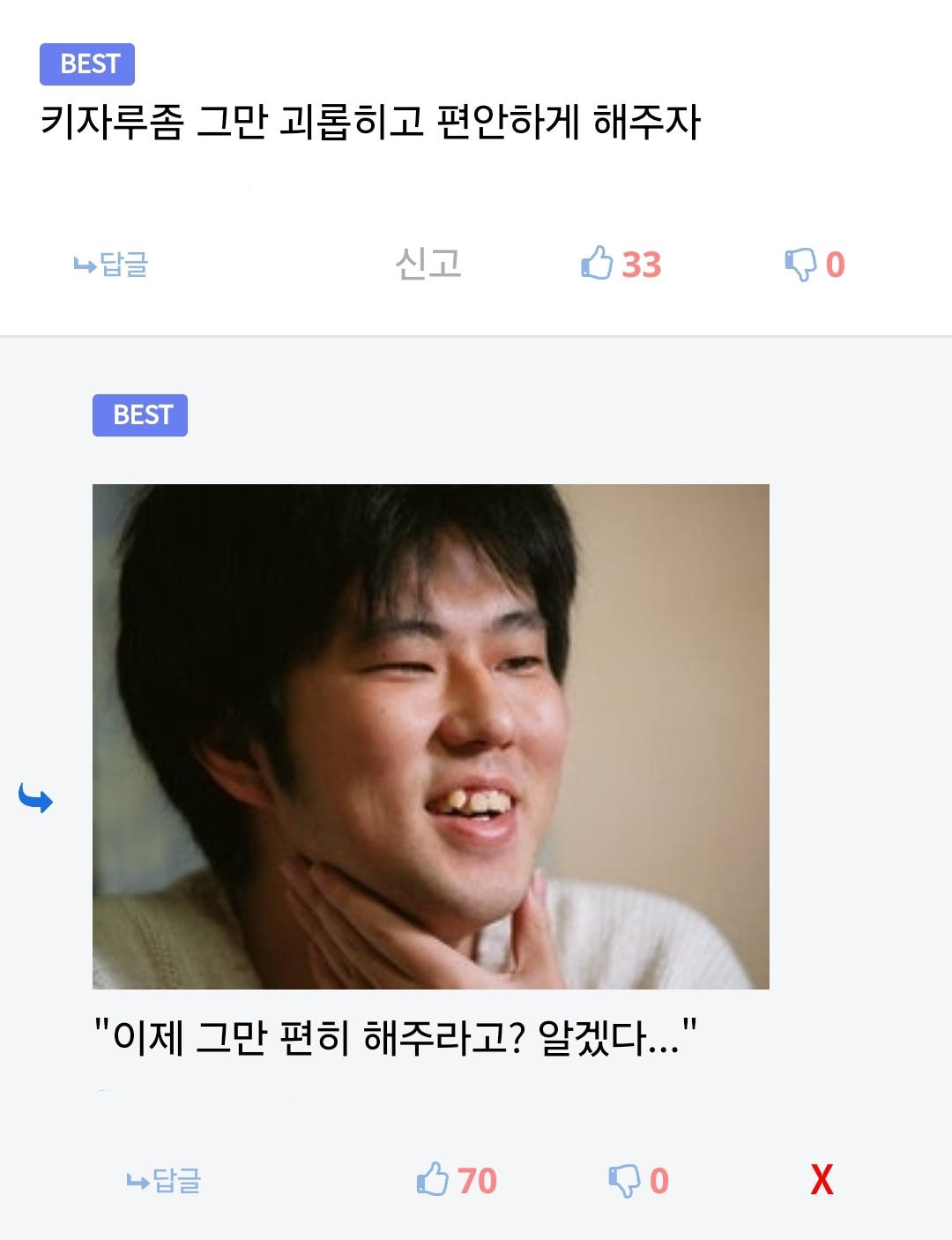
Task: Click thumbs-up icon on the top comment
Action: click(597, 263)
